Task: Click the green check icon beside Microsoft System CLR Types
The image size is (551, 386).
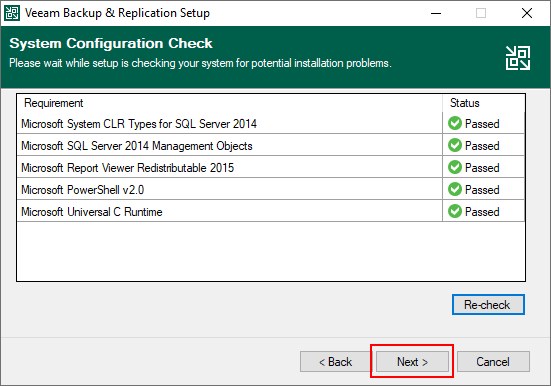Action: pos(455,123)
